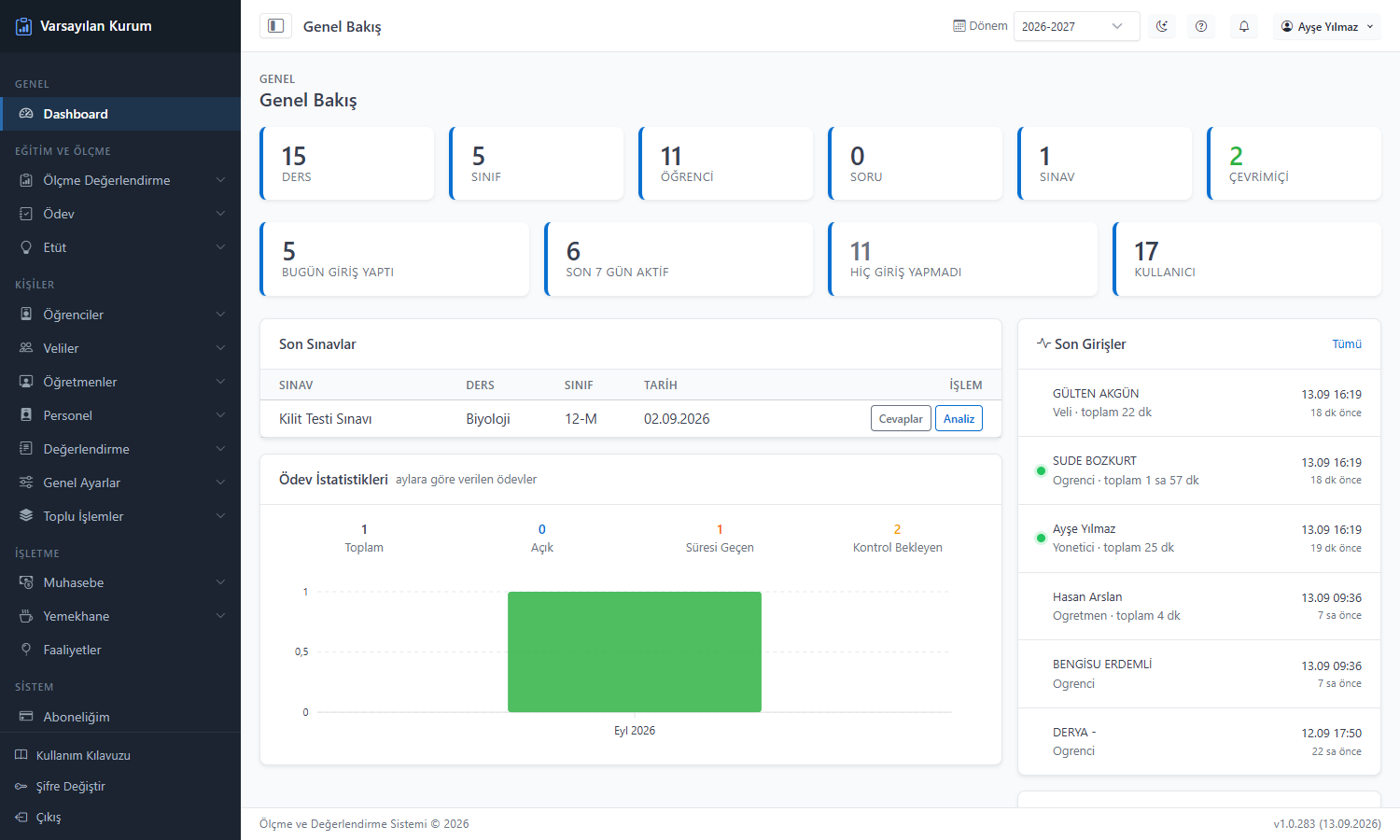Open Kullanım Kılavuzu book icon
Image resolution: width=1400 pixels, height=840 pixels.
[21, 755]
